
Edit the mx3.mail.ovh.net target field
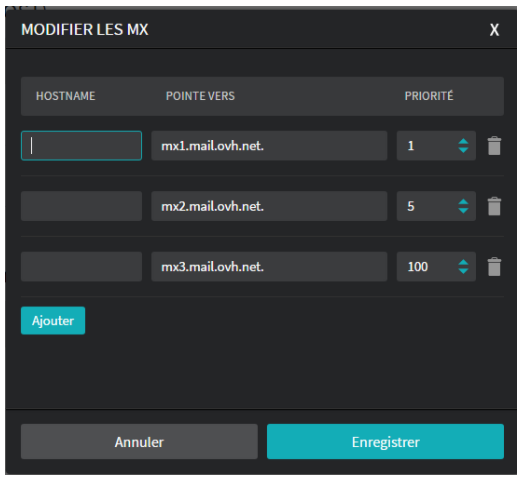tap(269, 266)
